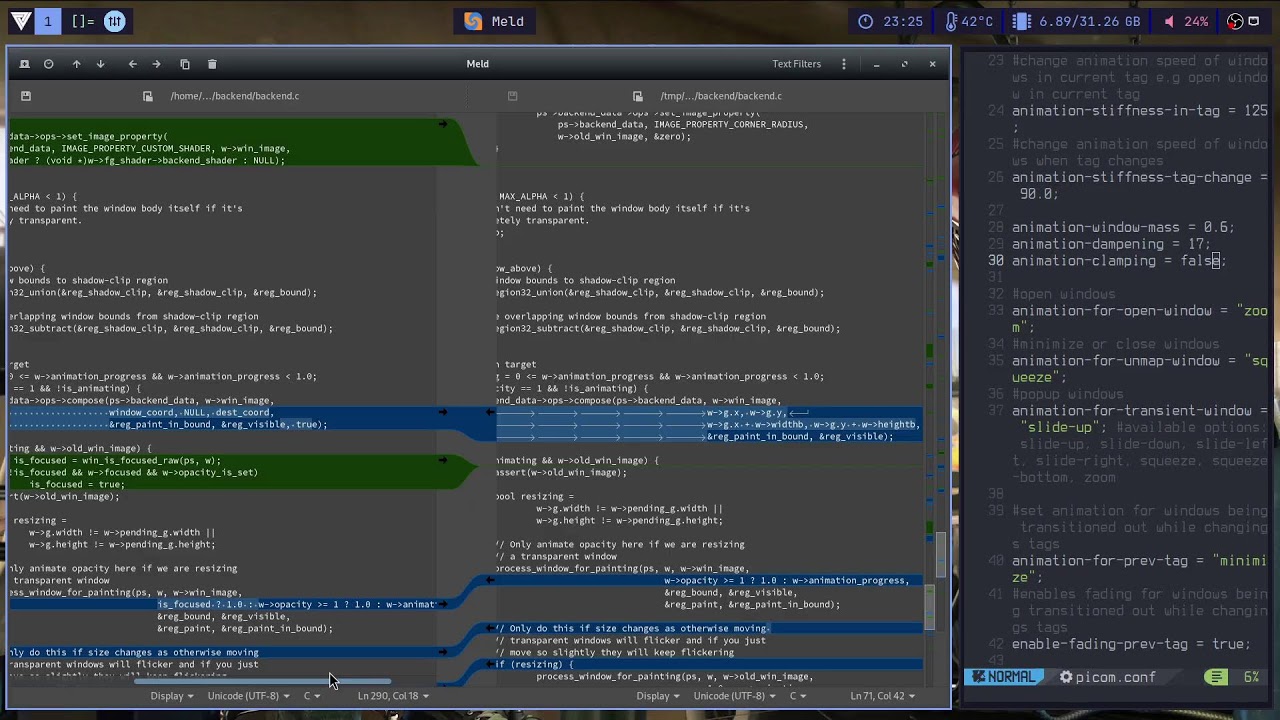Screen dimensions: 1280x720
Task: Open left pane Ln 290, Col 18 dropdown
Action: (x=393, y=696)
